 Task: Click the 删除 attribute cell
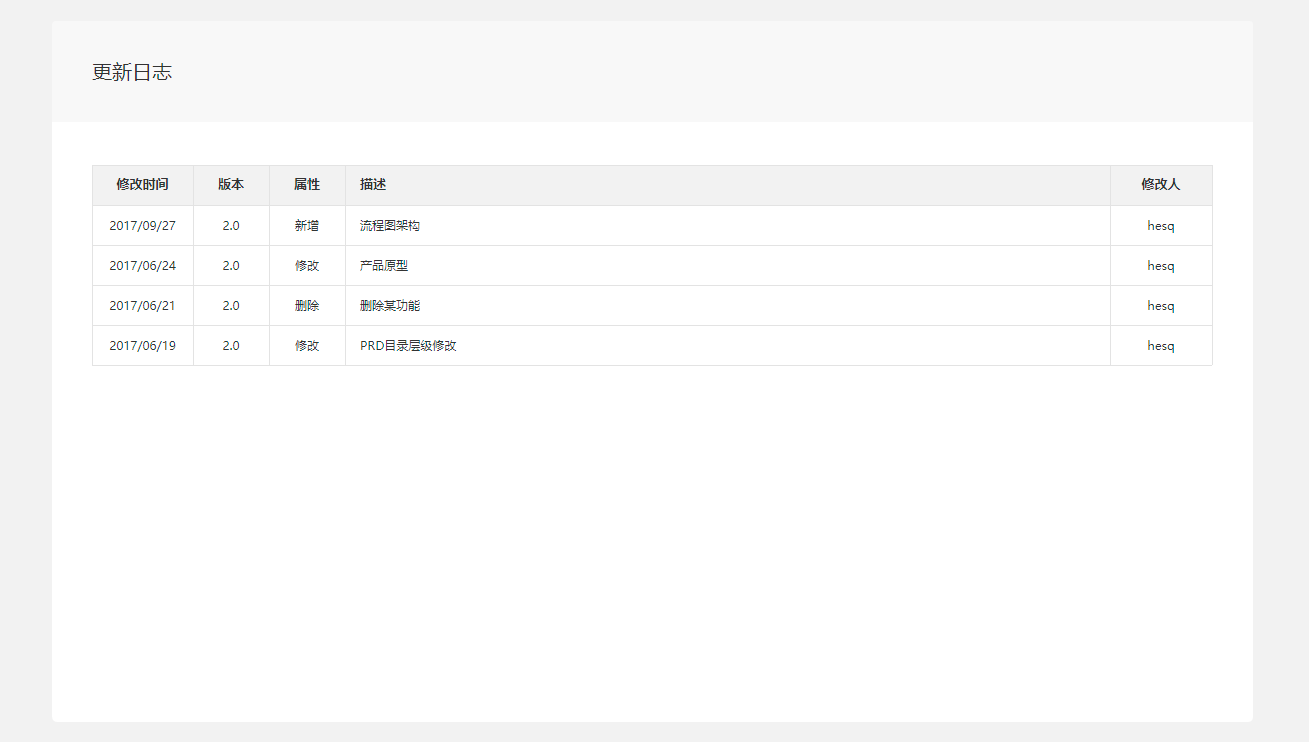(307, 306)
